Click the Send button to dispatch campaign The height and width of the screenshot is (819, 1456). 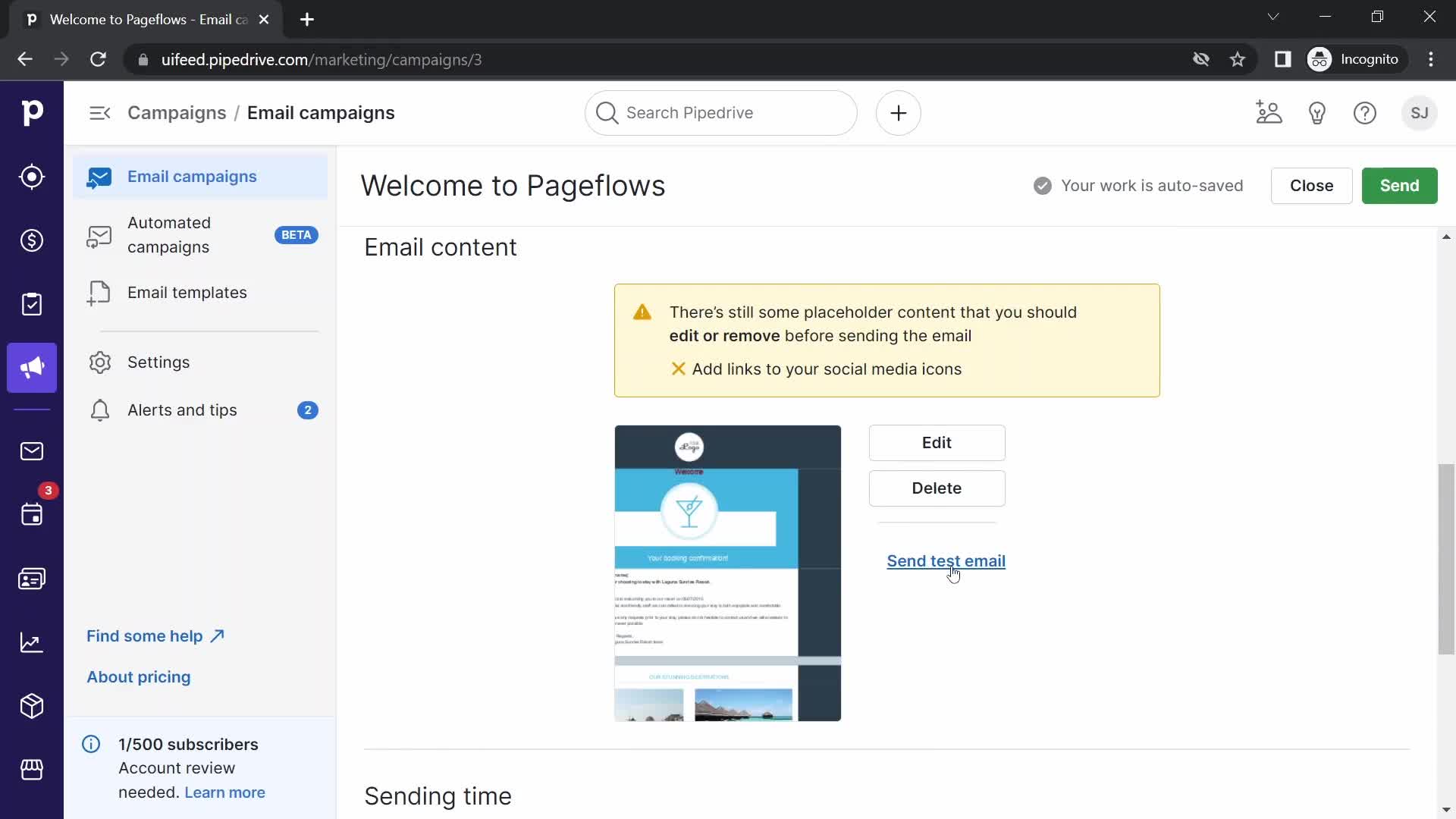tap(1399, 185)
